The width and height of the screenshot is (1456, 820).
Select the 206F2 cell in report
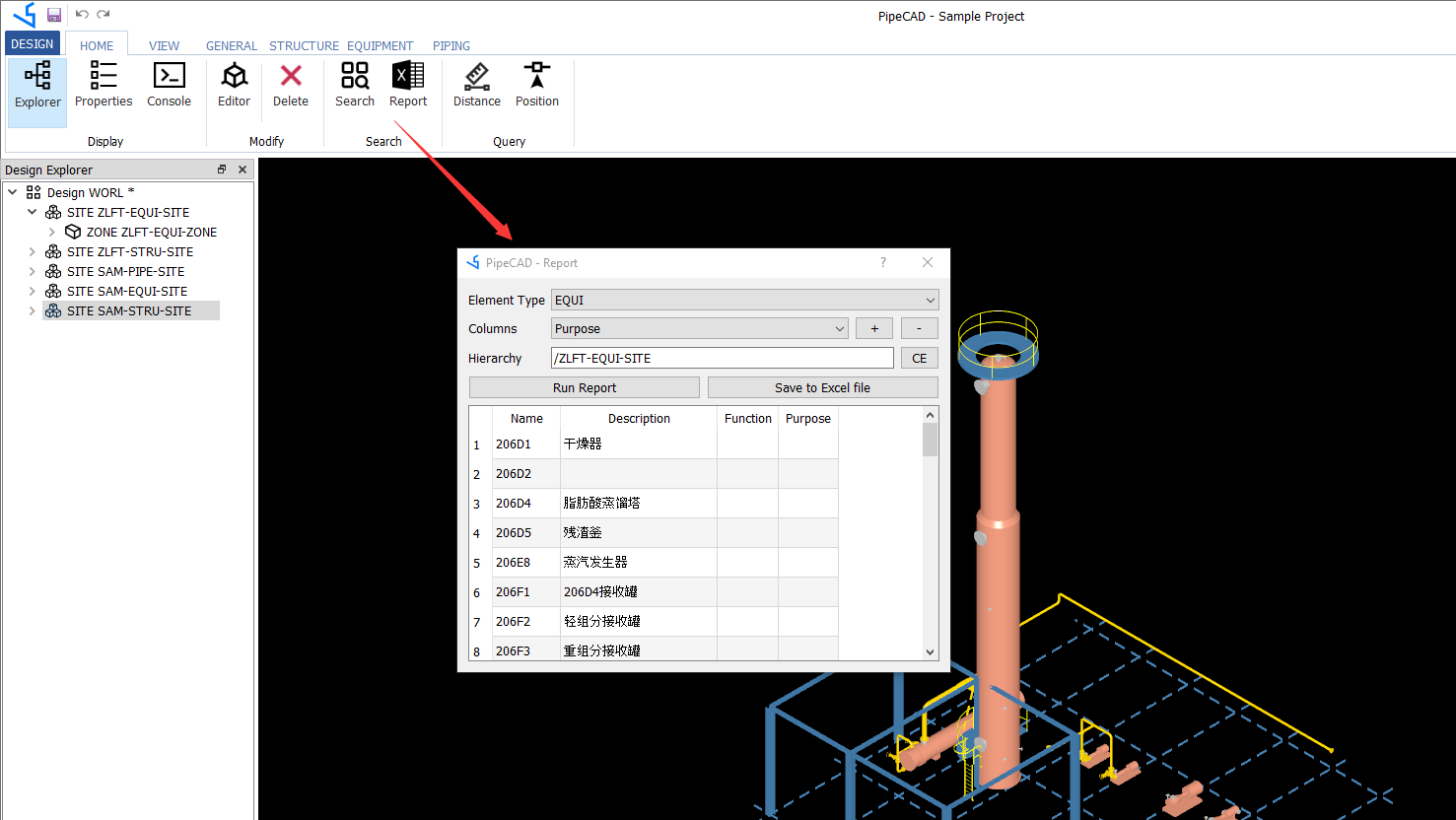526,622
